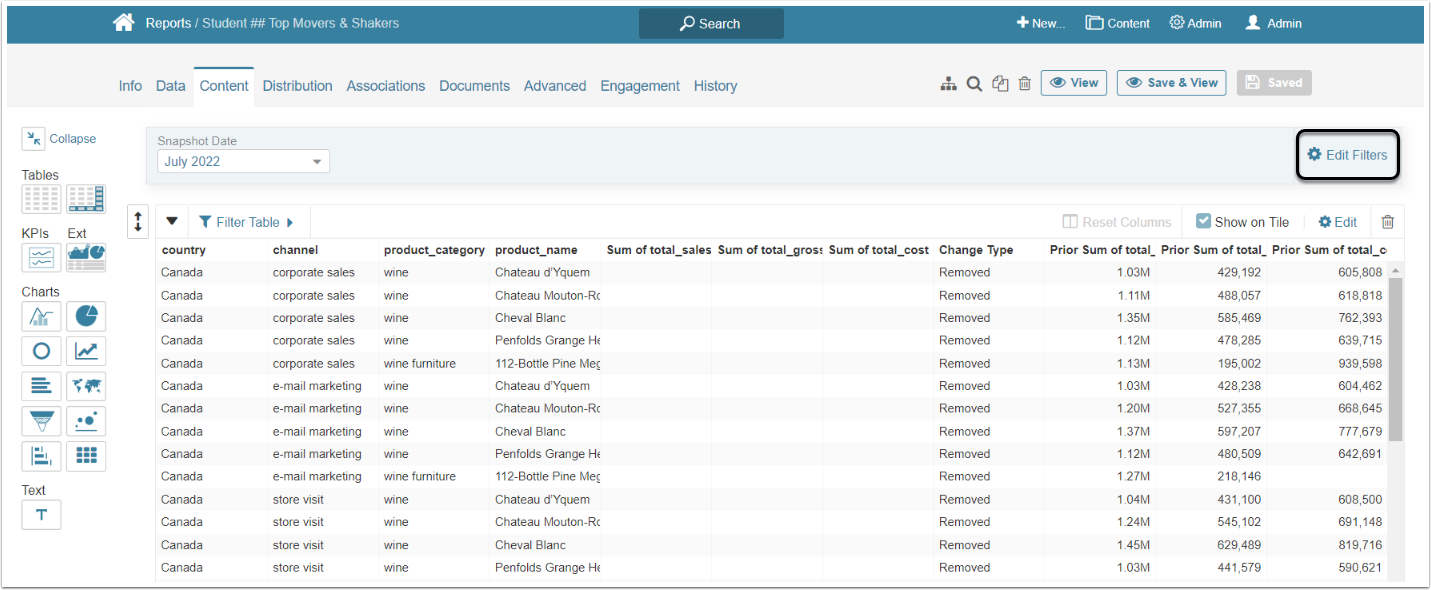Expand the Filter Table options
This screenshot has height=590, width=1431.
247,222
